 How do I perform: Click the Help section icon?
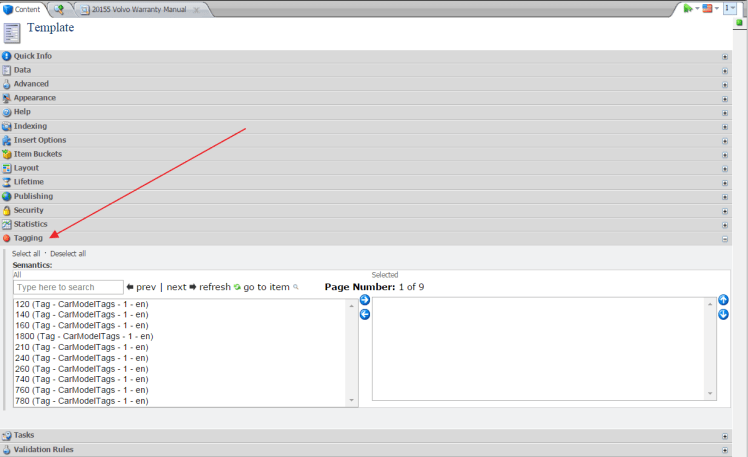(x=6, y=112)
